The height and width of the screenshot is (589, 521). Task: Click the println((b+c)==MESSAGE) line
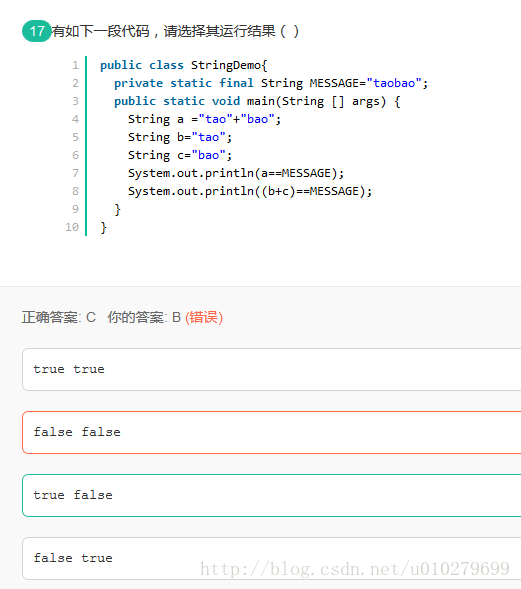[250, 191]
